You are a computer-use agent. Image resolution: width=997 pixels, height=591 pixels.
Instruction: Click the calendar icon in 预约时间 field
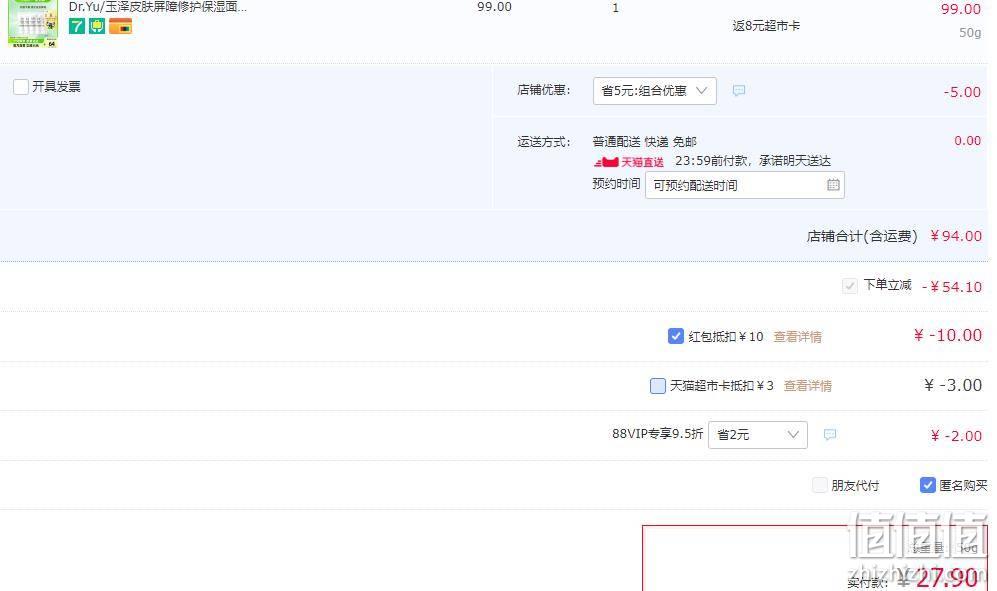click(x=833, y=185)
